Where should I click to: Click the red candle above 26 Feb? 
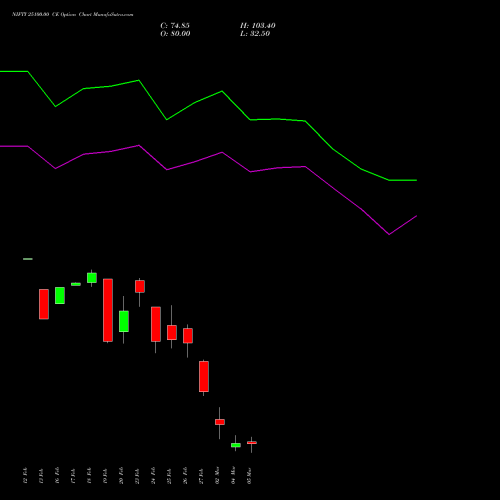click(x=188, y=336)
